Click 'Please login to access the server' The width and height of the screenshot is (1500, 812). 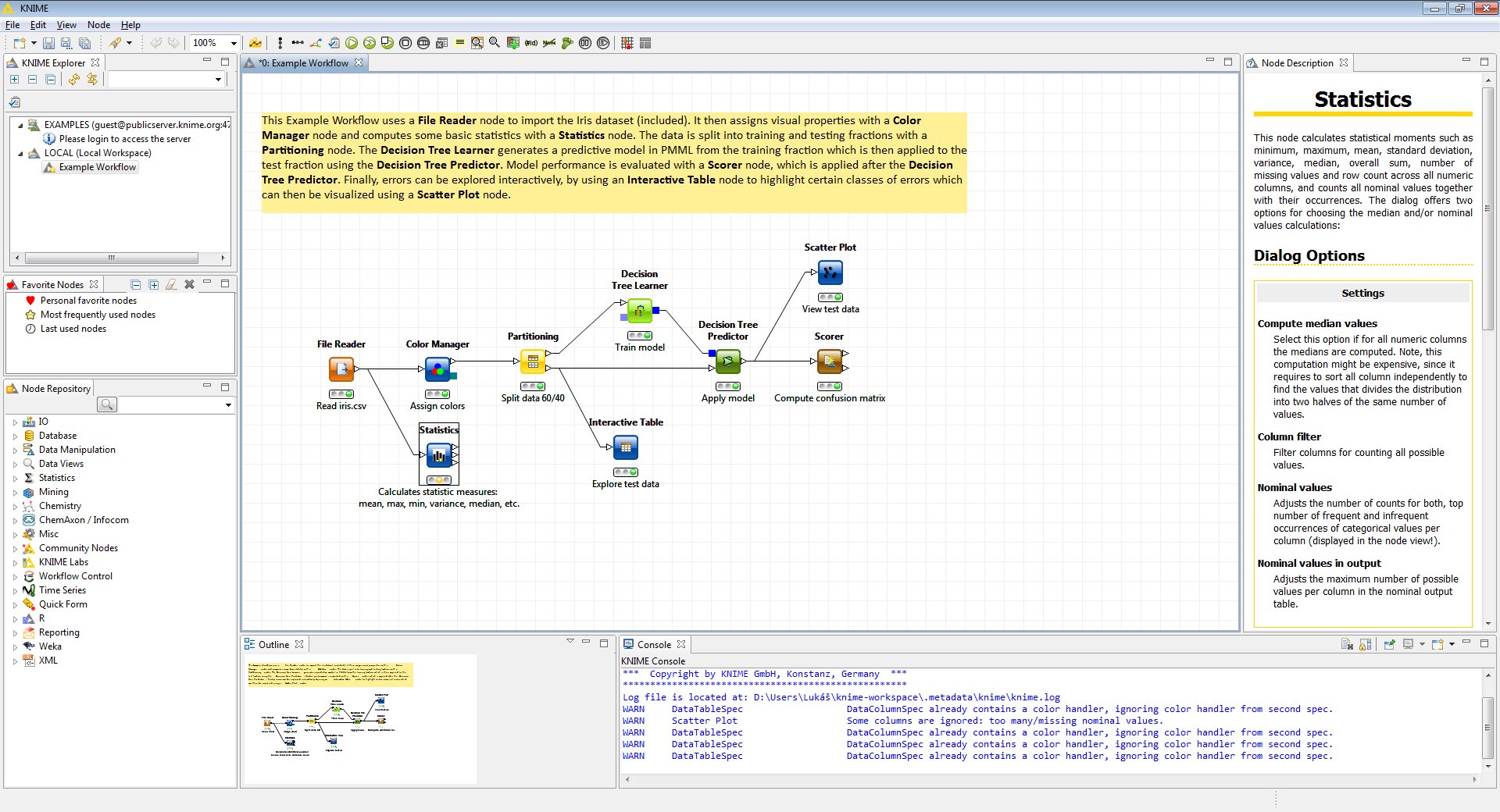click(x=125, y=139)
